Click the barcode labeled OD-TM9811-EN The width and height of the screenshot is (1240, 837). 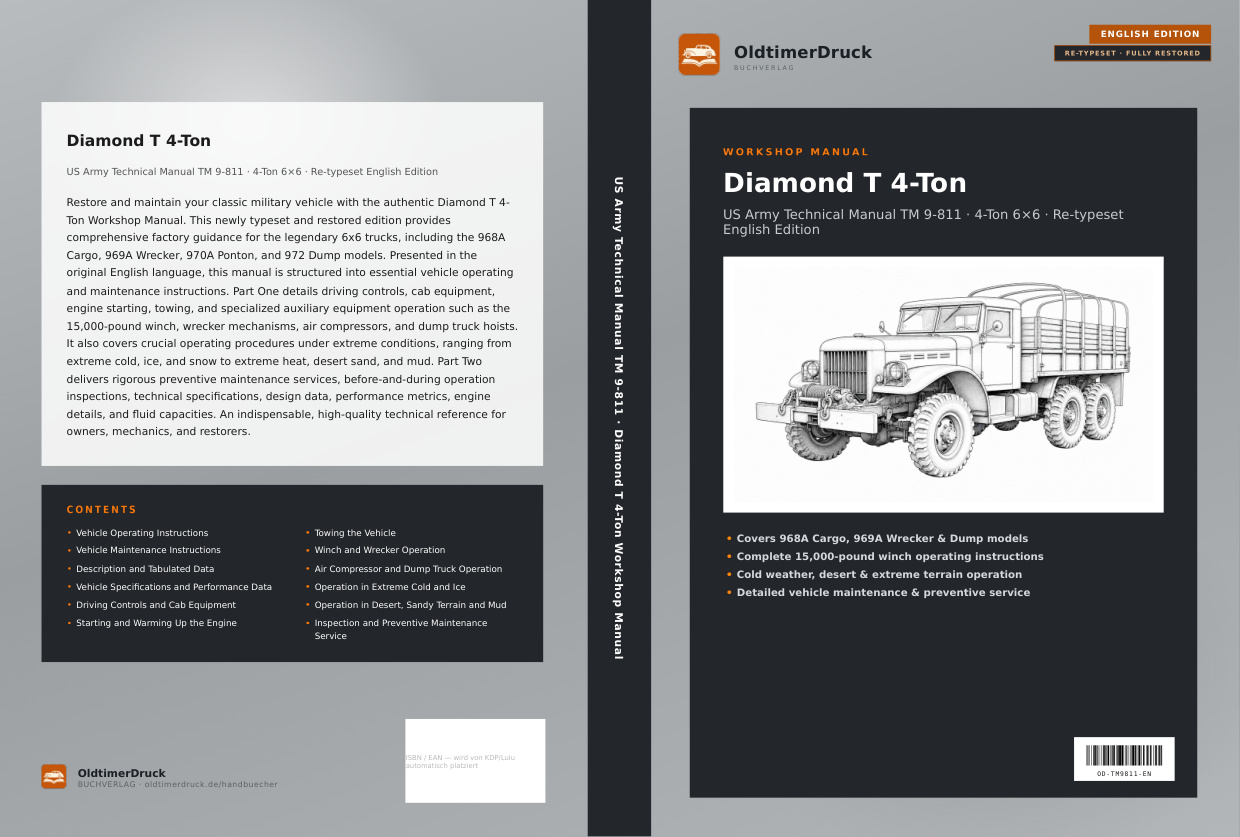coord(1124,759)
